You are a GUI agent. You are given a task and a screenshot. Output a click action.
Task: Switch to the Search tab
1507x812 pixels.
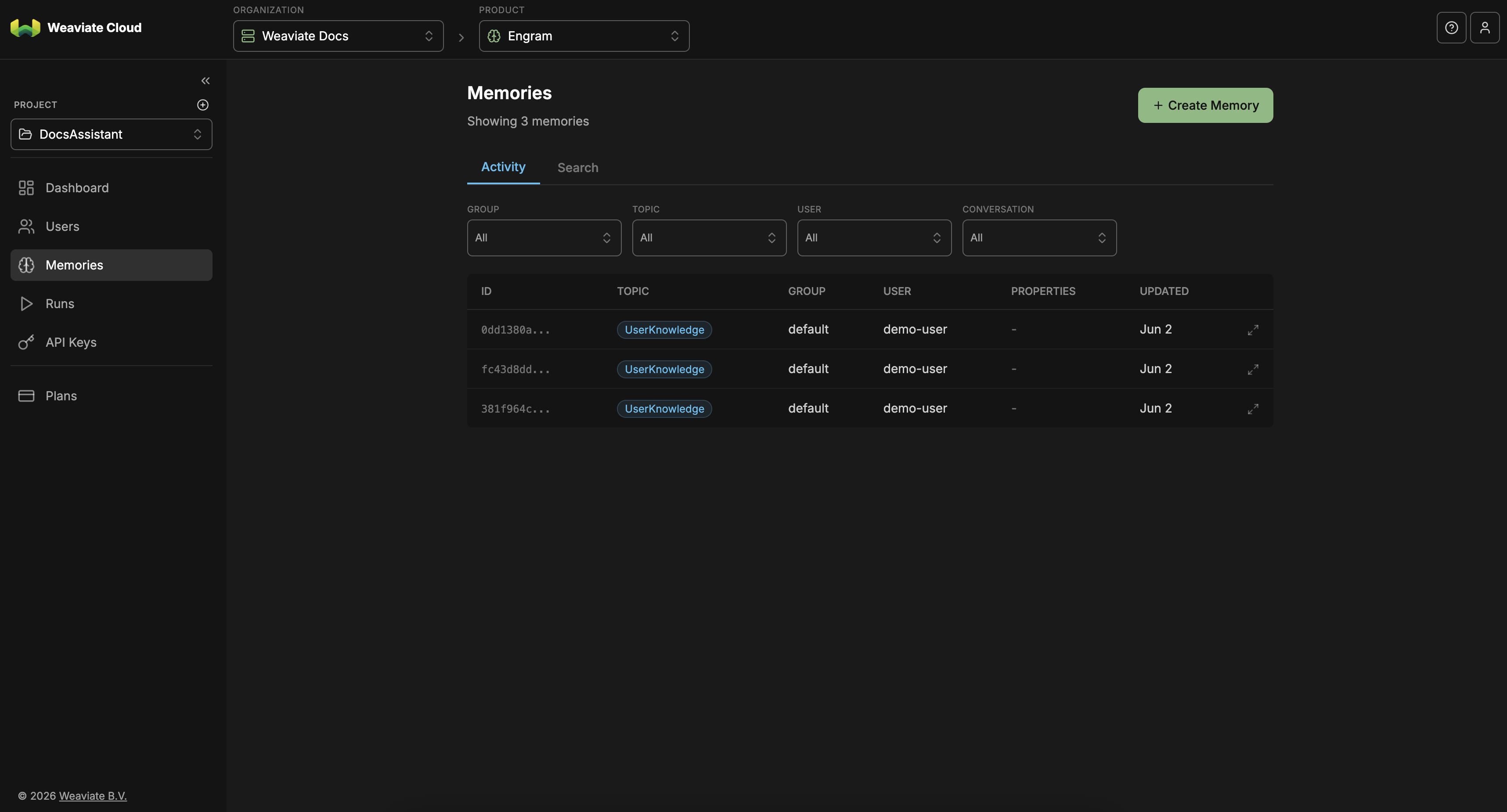click(577, 168)
